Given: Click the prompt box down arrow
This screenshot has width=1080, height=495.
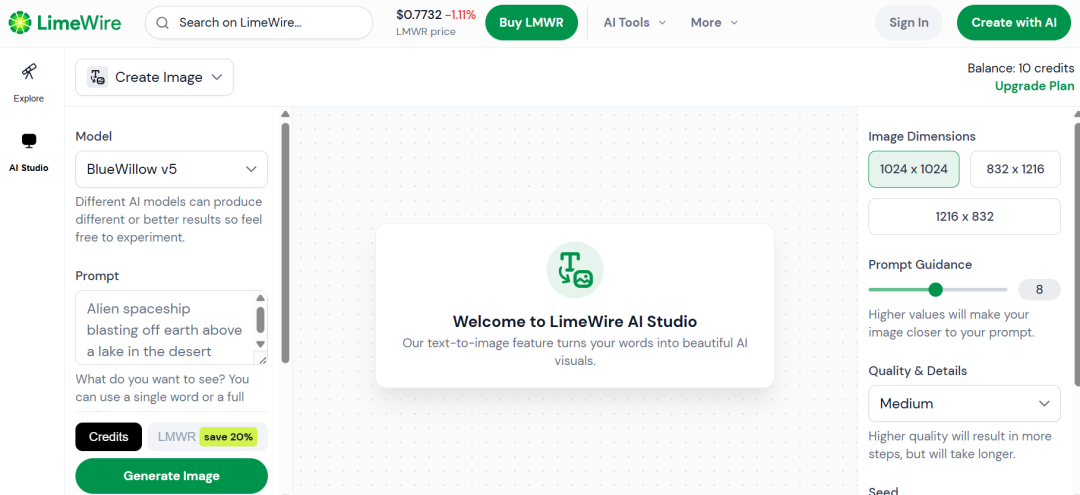Looking at the screenshot, I should pyautogui.click(x=260, y=344).
